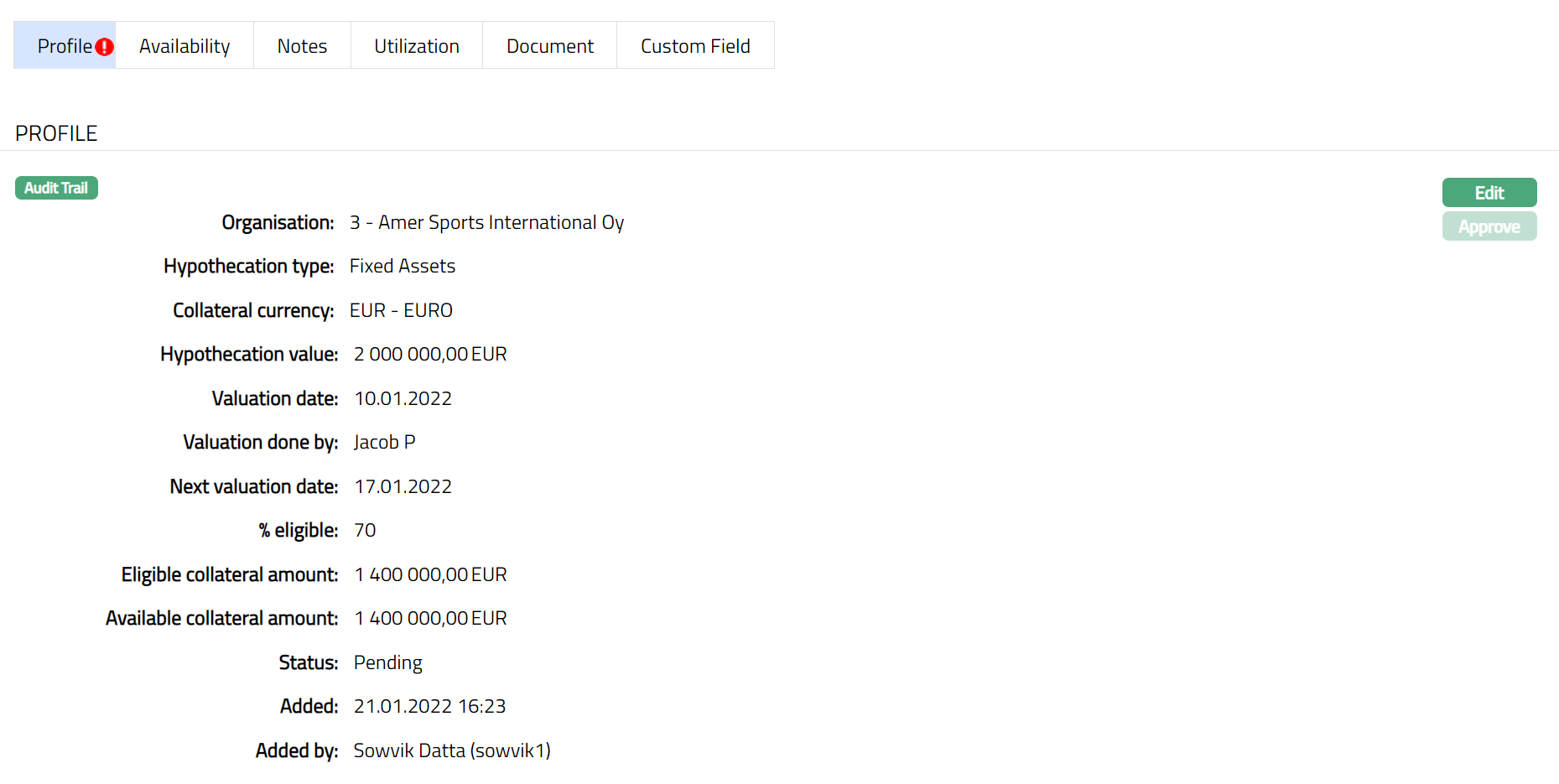The width and height of the screenshot is (1559, 784).
Task: Click the valuer name Jacob P
Action: (384, 442)
